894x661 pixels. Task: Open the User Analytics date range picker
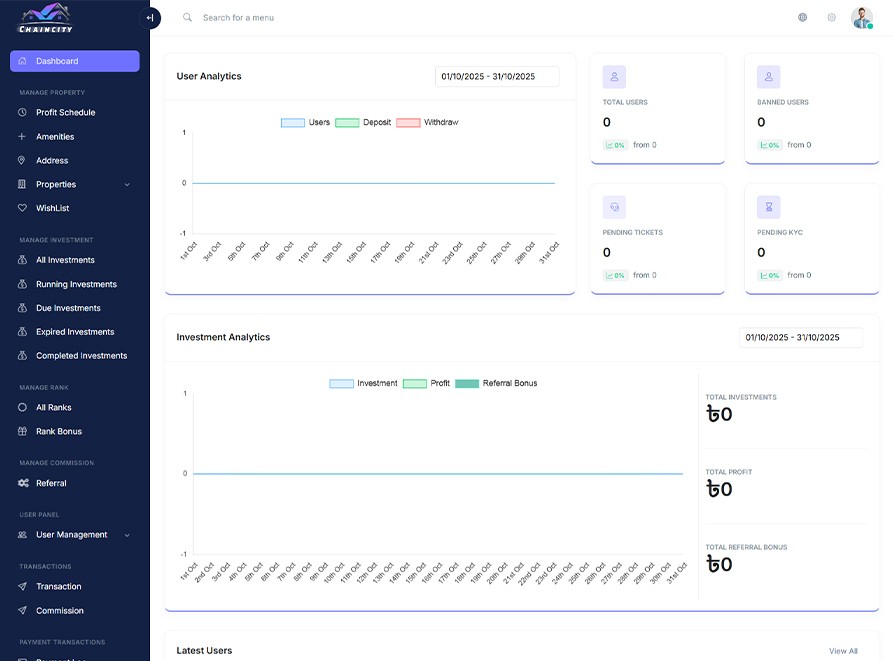pyautogui.click(x=497, y=76)
